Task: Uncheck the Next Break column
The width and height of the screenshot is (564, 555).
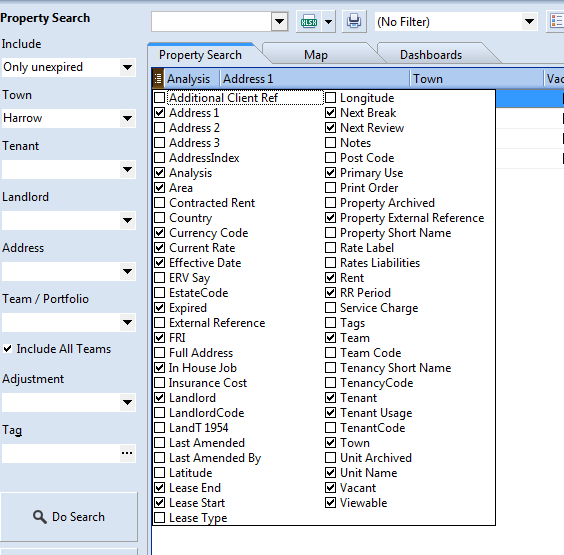Action: tap(331, 113)
